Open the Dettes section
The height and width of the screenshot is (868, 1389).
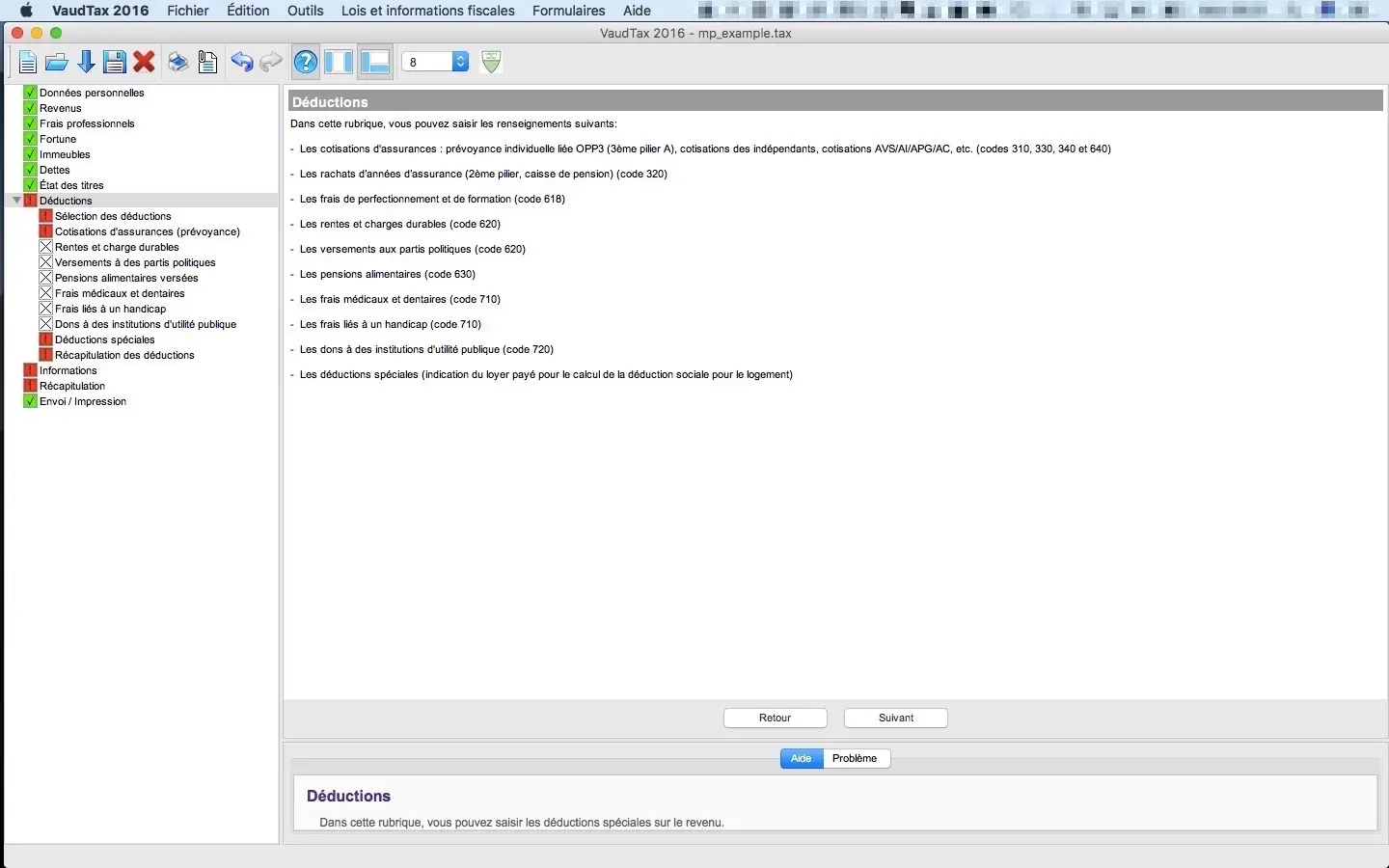tap(55, 170)
